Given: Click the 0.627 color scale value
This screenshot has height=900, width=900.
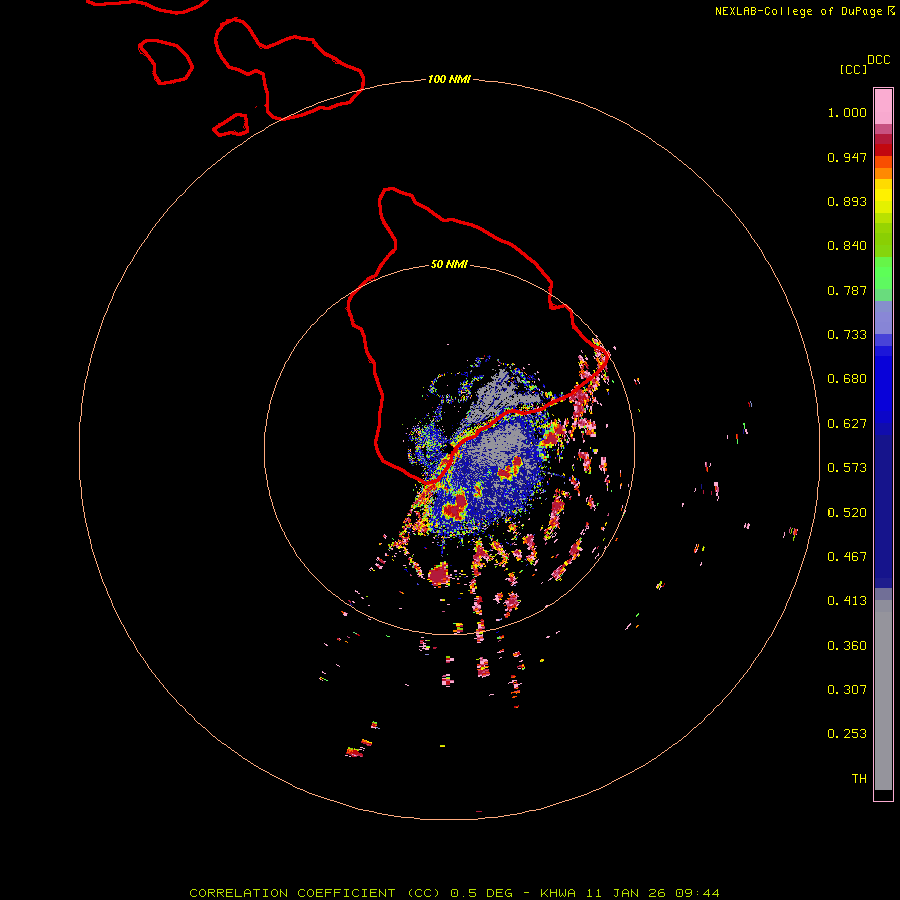Looking at the screenshot, I should 847,424.
